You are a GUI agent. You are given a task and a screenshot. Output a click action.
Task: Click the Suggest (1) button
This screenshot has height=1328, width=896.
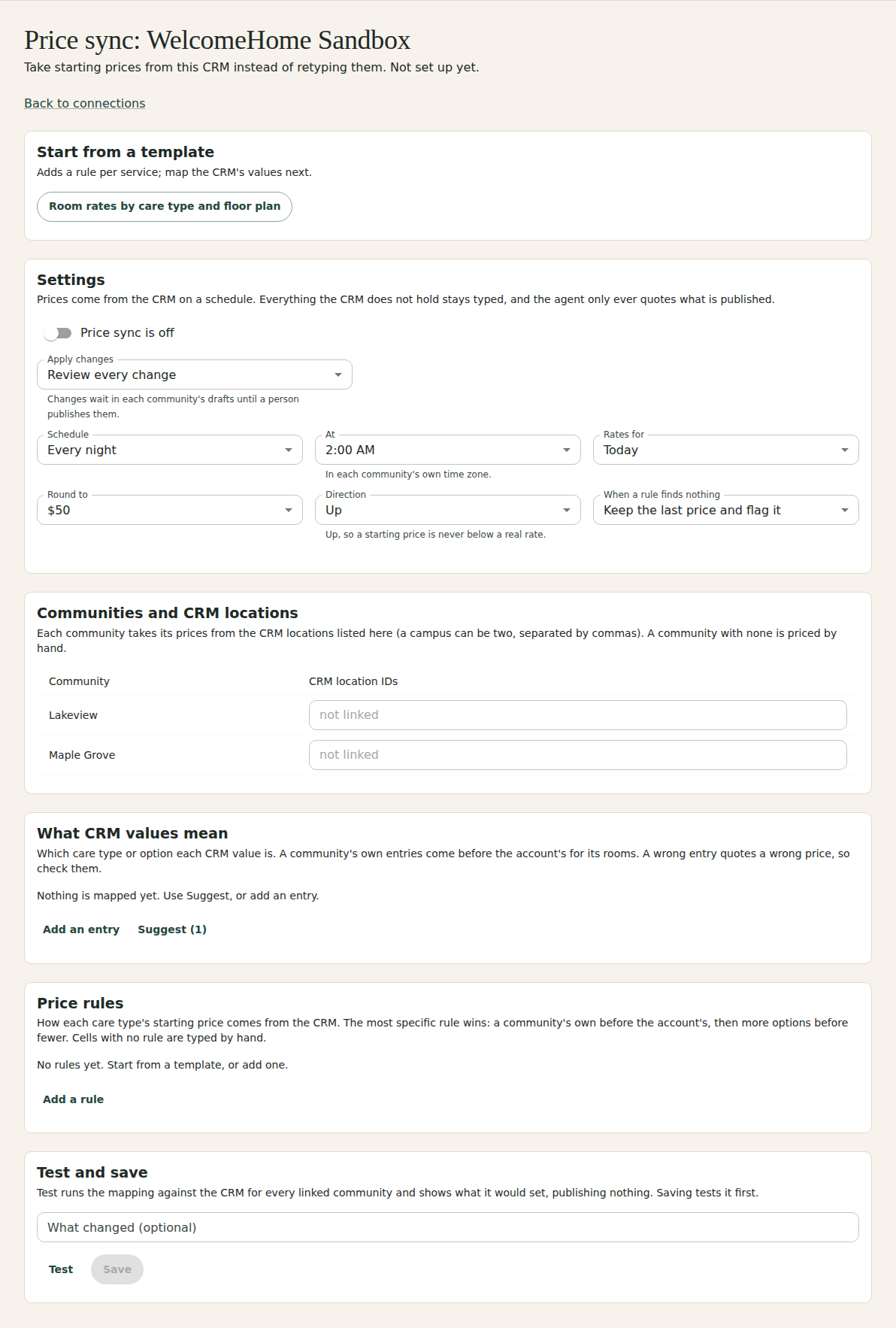(172, 929)
